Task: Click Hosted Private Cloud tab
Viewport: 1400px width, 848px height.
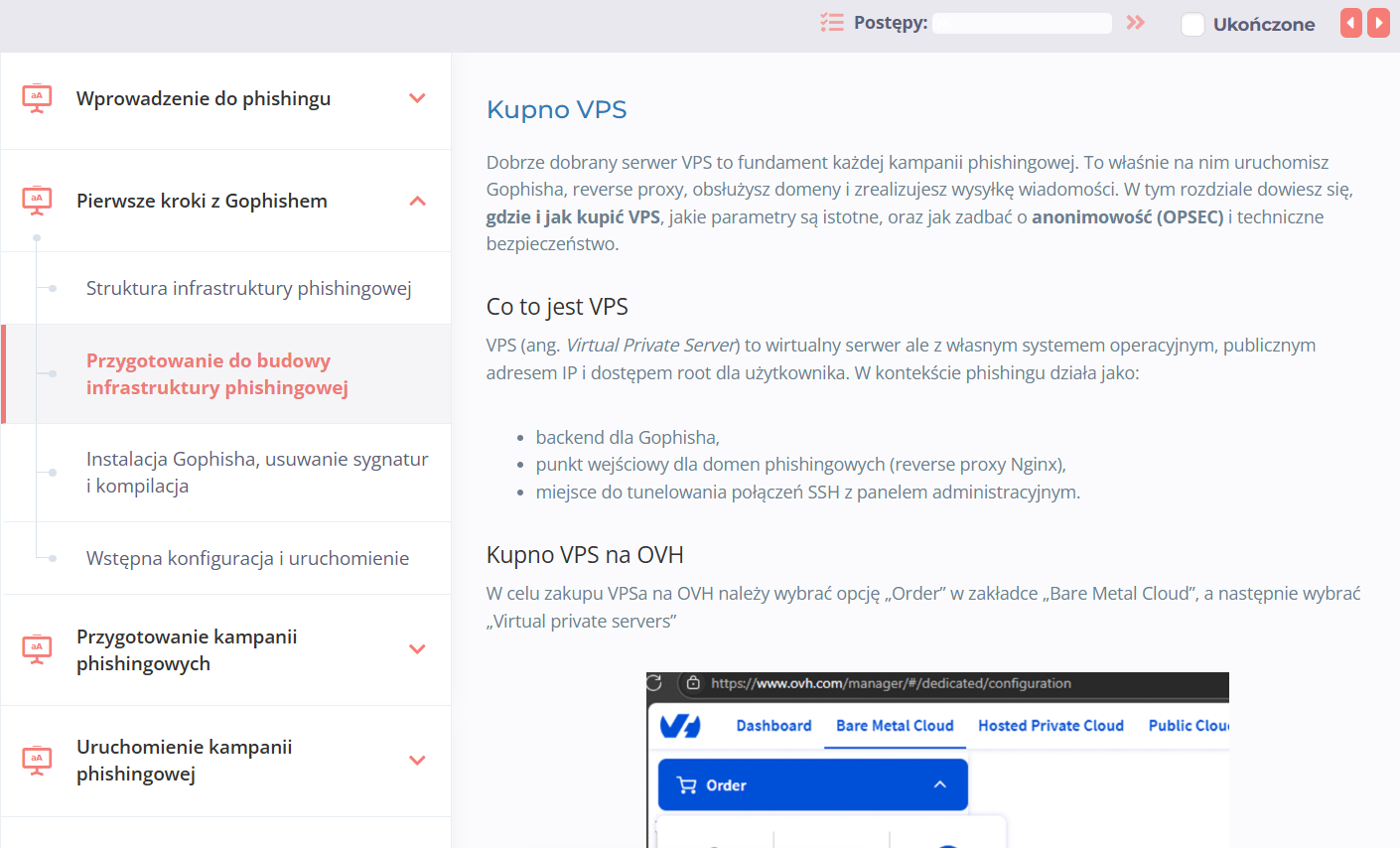Action: 1050,726
